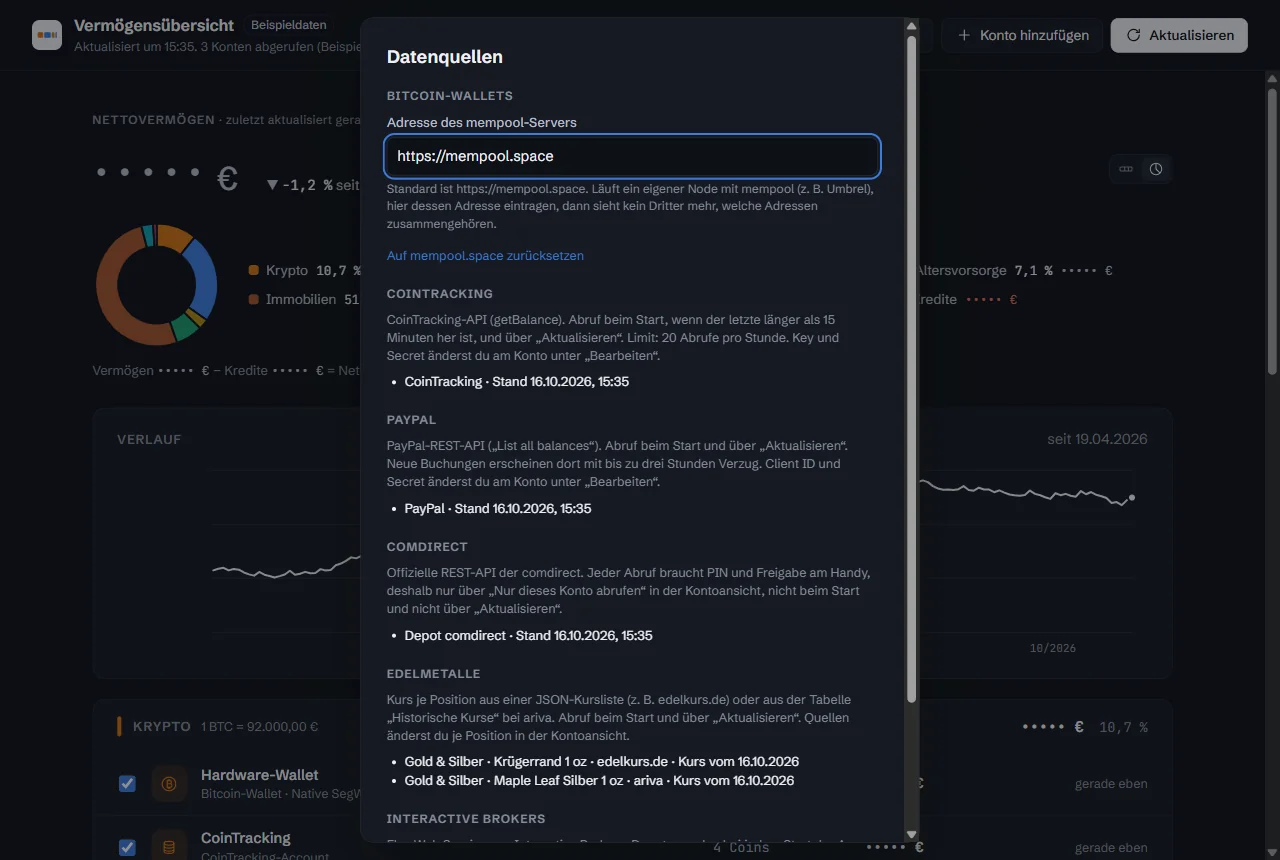Click the Vermögensübersicht app logo icon

pyautogui.click(x=47, y=35)
